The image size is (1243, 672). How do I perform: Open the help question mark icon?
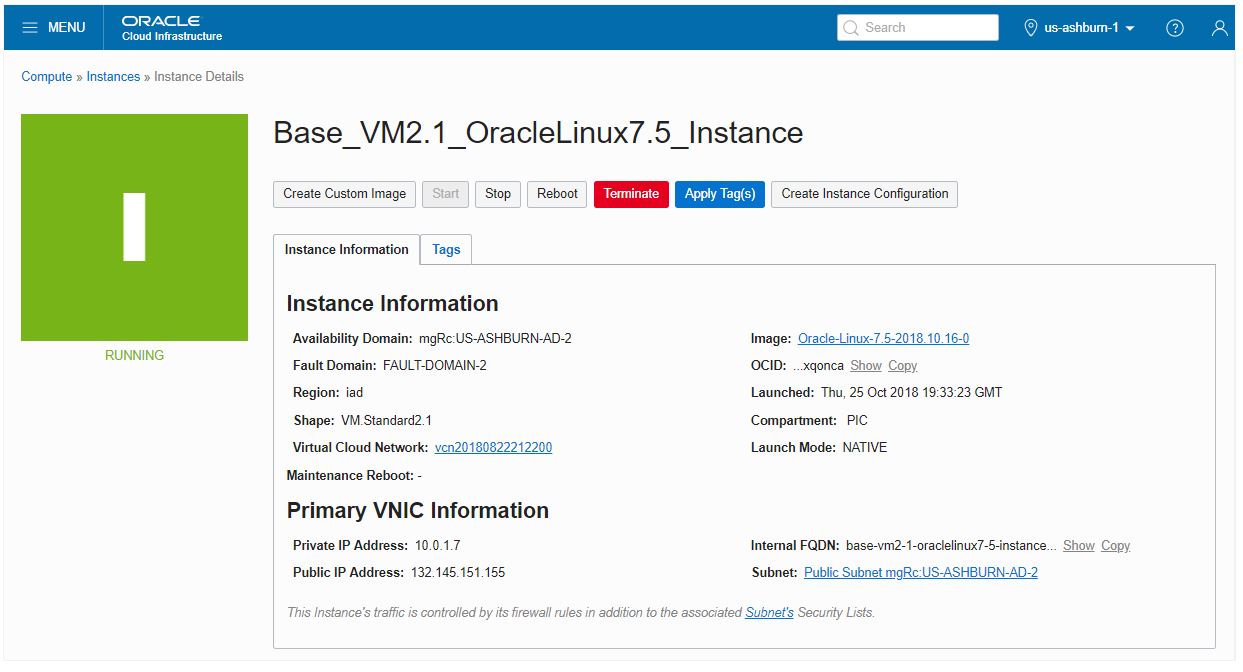pyautogui.click(x=1174, y=27)
